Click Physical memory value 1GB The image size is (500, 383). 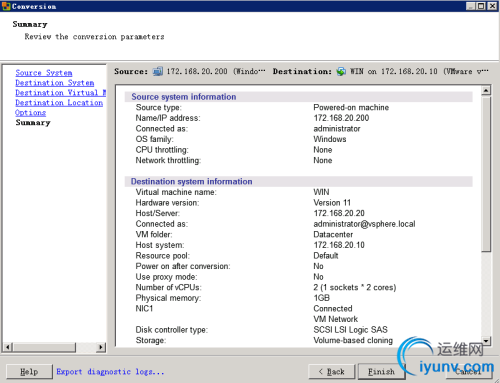tap(321, 298)
